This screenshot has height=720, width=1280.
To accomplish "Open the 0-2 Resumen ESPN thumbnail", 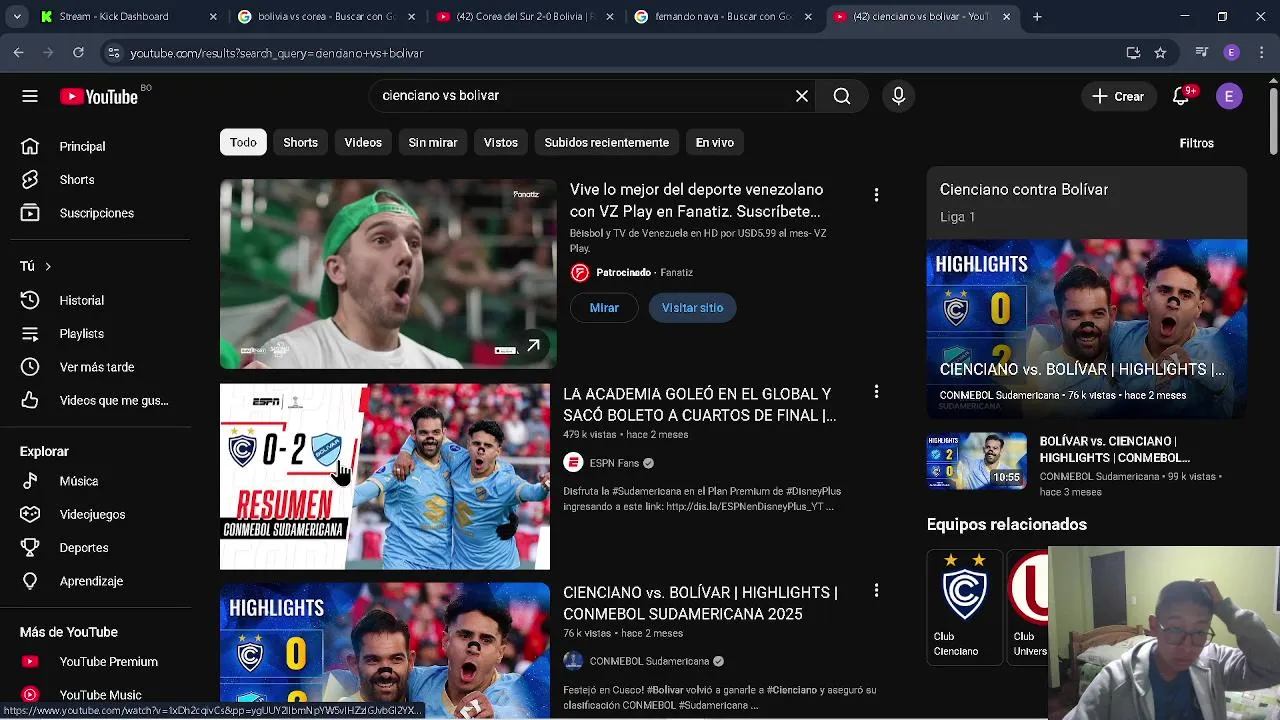I will coord(385,477).
